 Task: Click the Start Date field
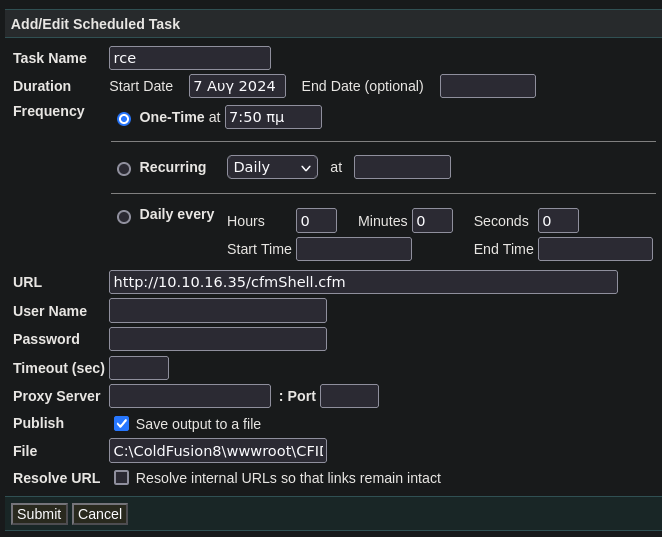pyautogui.click(x=237, y=86)
